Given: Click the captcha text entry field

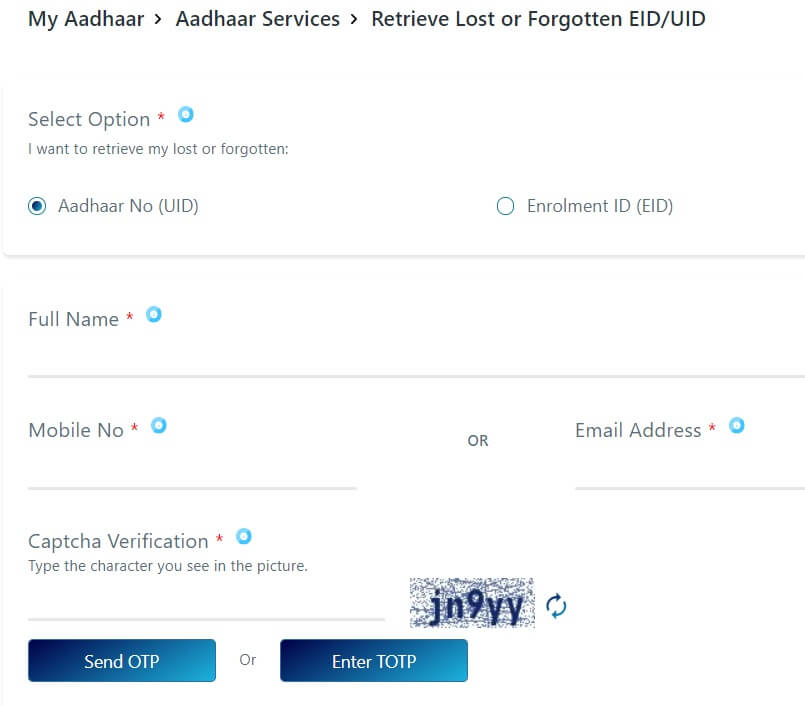Looking at the screenshot, I should click(206, 602).
